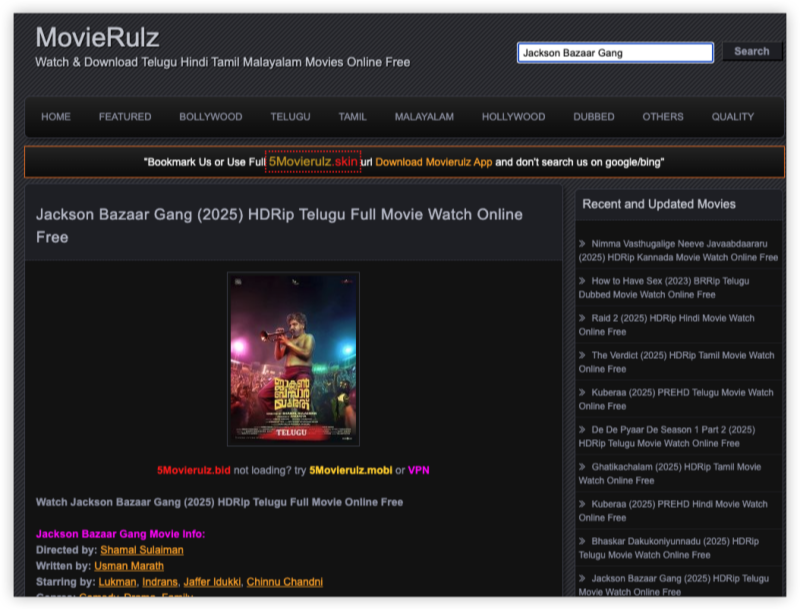Click Watch Jackson Bazaar Gang HDRip bold line
The image size is (800, 611).
219,502
